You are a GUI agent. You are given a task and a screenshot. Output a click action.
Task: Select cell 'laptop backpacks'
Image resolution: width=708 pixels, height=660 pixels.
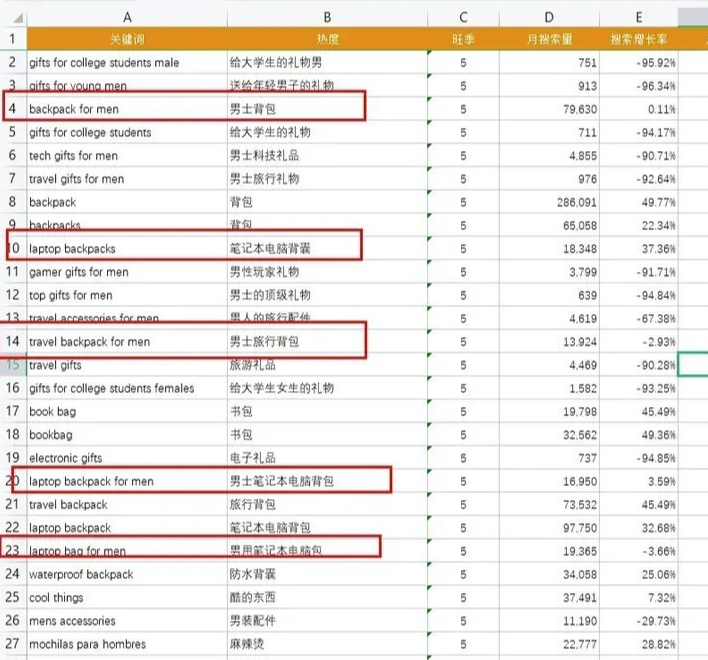coord(127,248)
